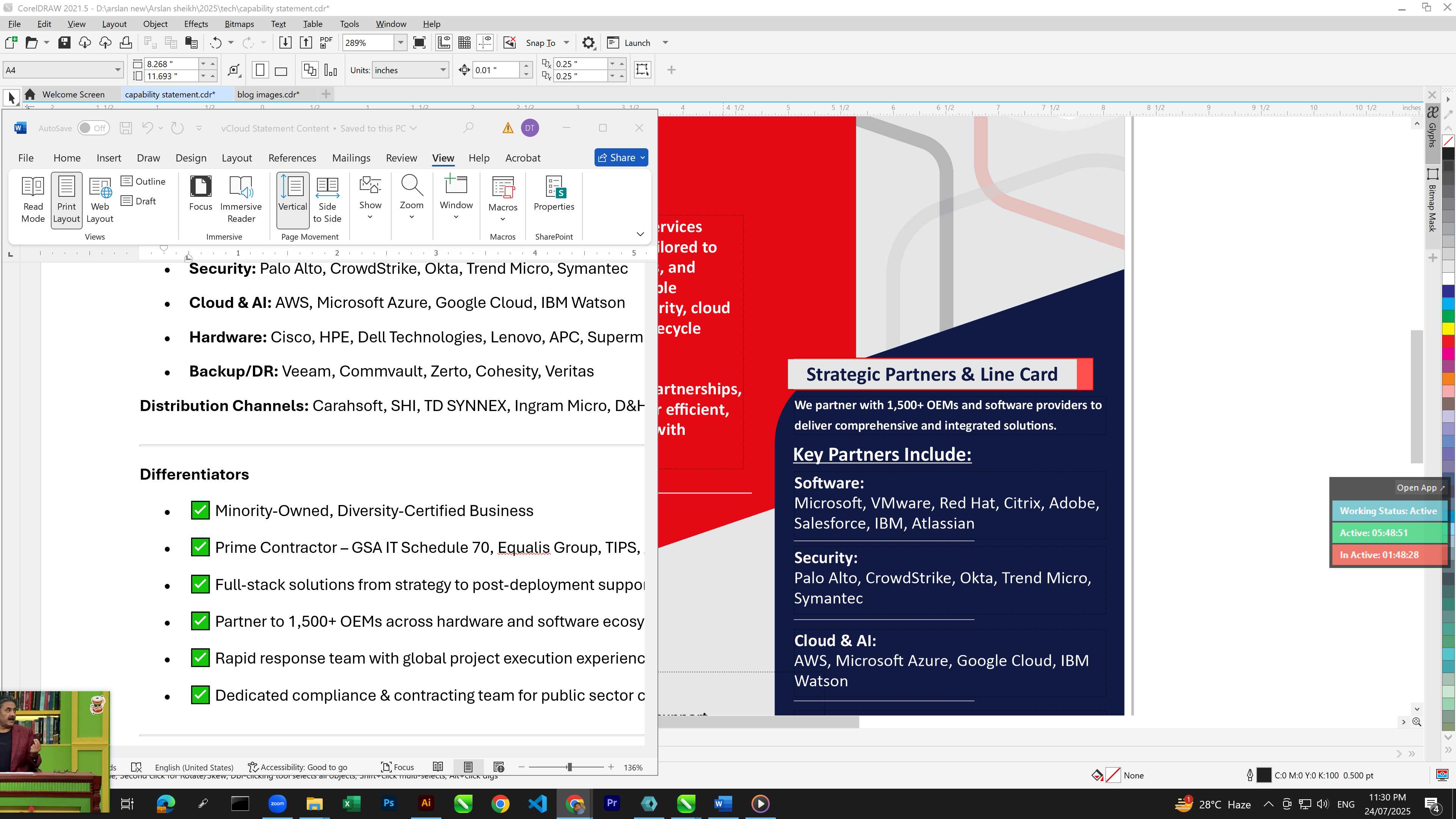Click the Print icon in CorelDRAW toolbar
Viewport: 1456px width, 819px height.
[x=126, y=43]
